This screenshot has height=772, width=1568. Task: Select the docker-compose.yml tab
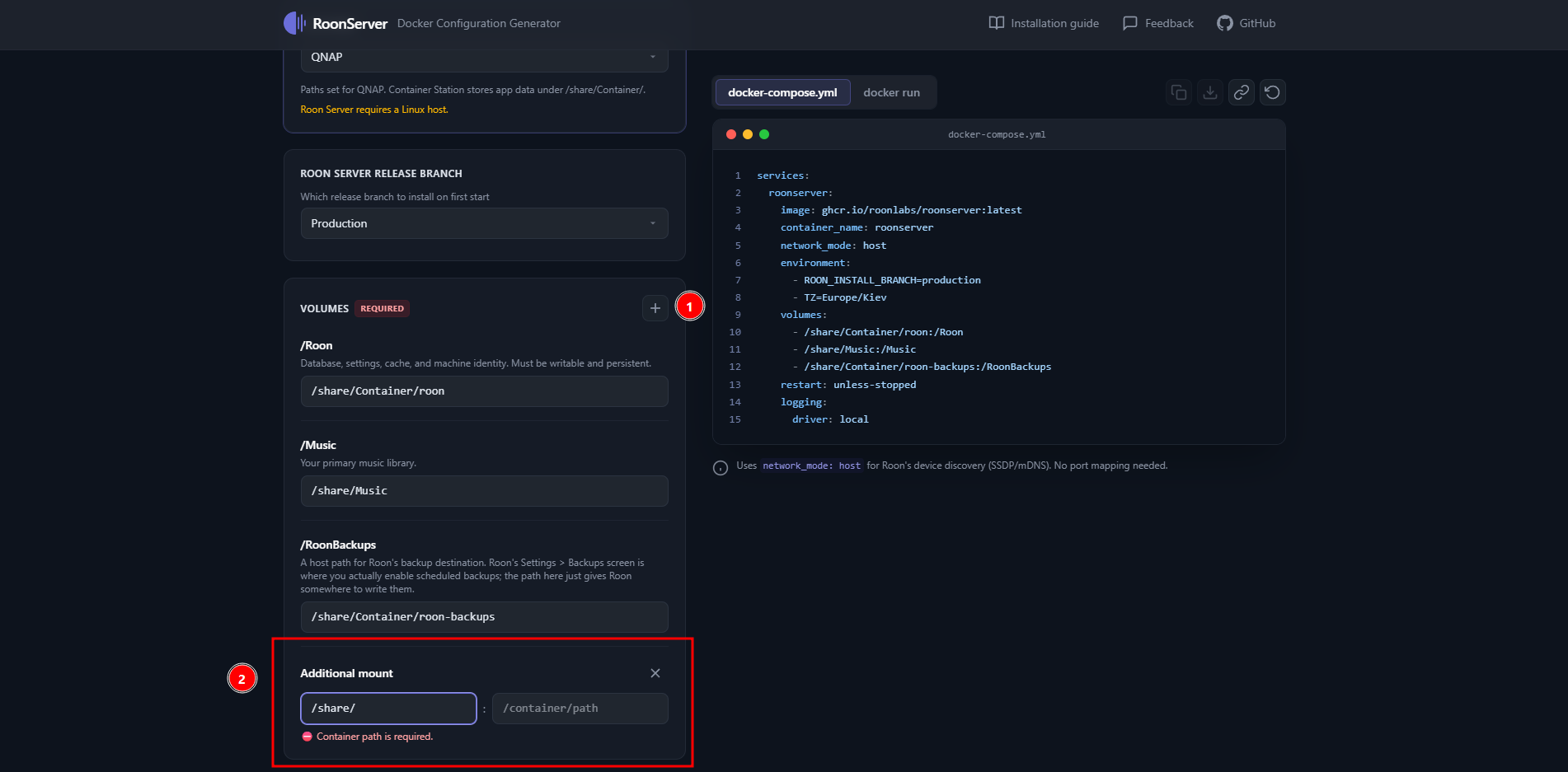[x=782, y=92]
